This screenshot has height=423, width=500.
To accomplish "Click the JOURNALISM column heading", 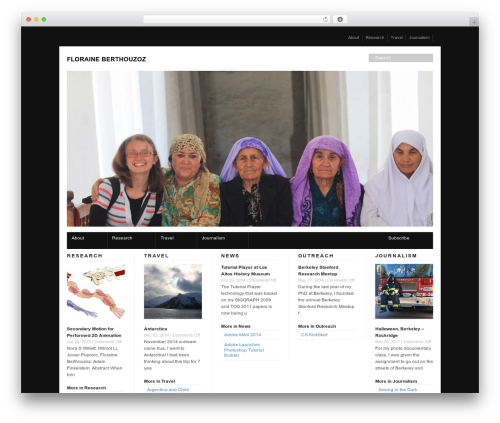I will click(x=396, y=256).
